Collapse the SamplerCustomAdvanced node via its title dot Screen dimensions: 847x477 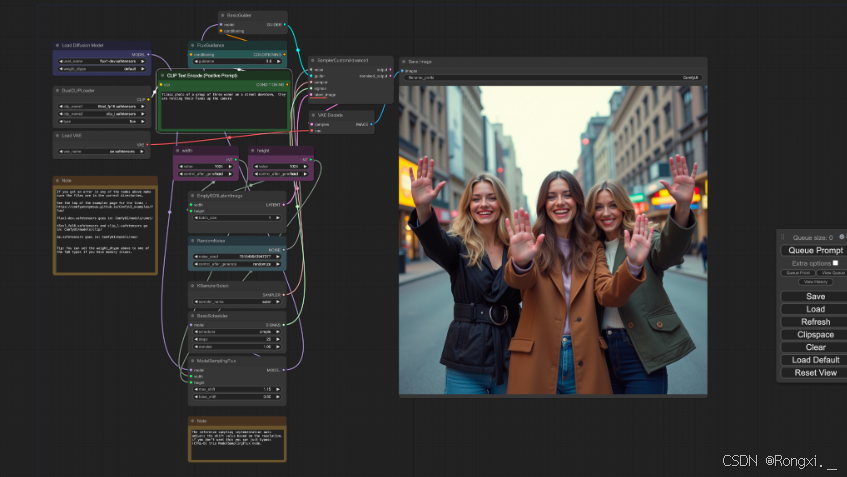[313, 61]
